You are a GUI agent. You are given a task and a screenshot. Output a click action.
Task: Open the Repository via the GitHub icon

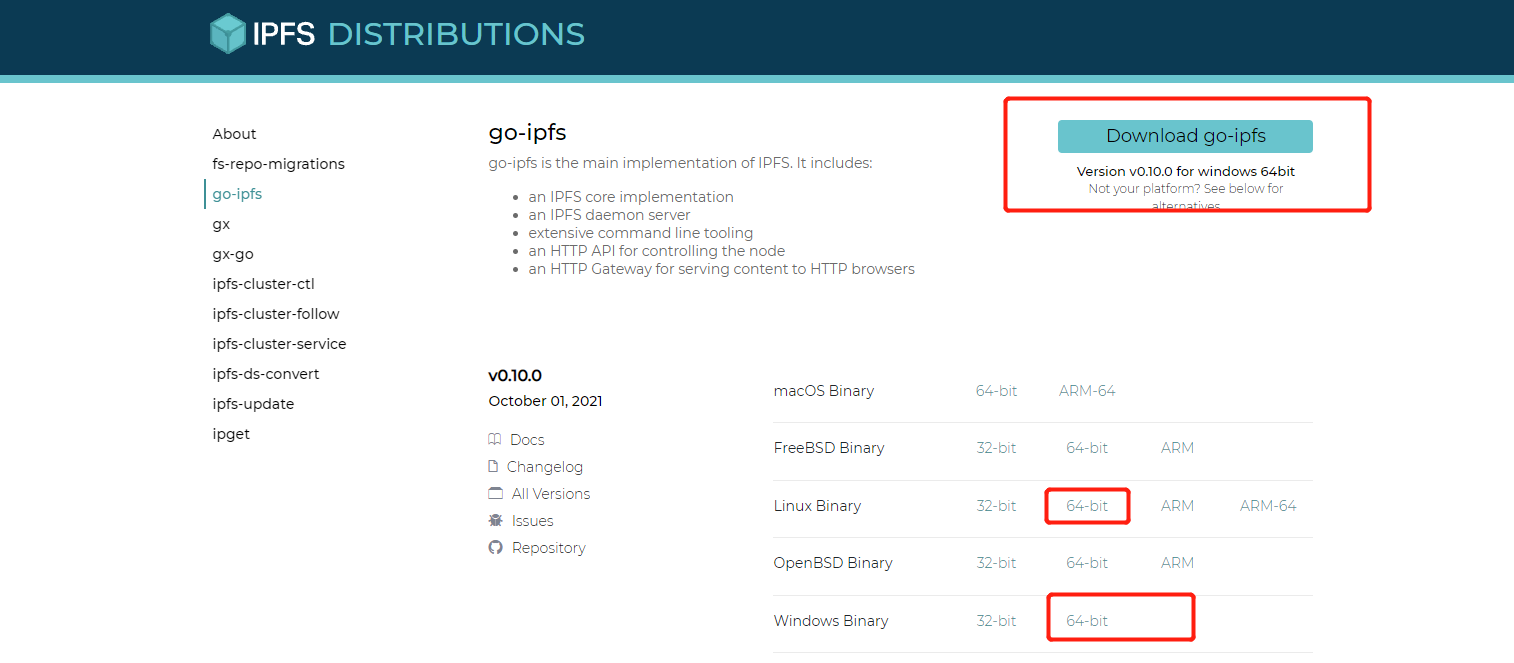(495, 547)
